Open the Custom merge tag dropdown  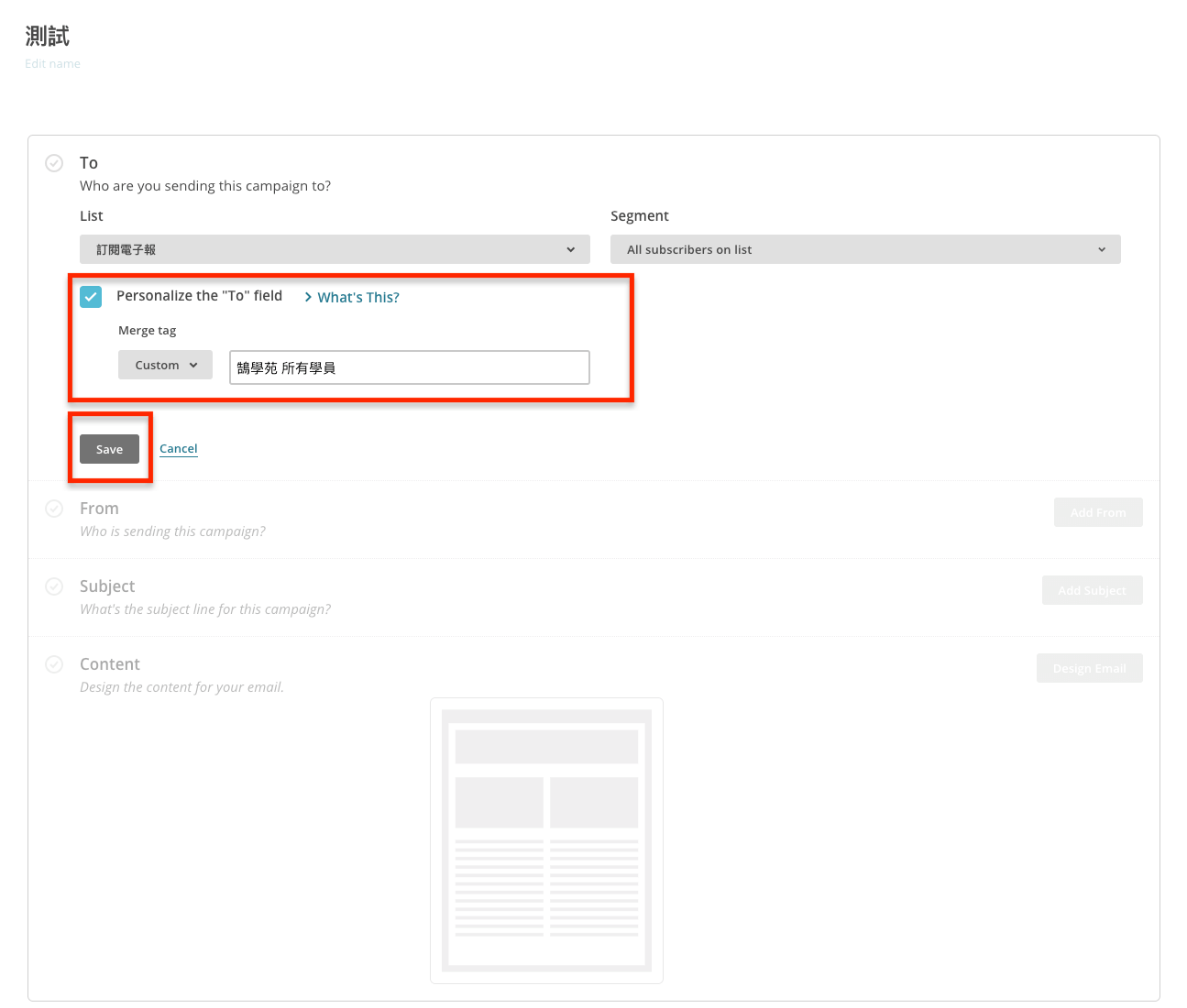tap(165, 365)
